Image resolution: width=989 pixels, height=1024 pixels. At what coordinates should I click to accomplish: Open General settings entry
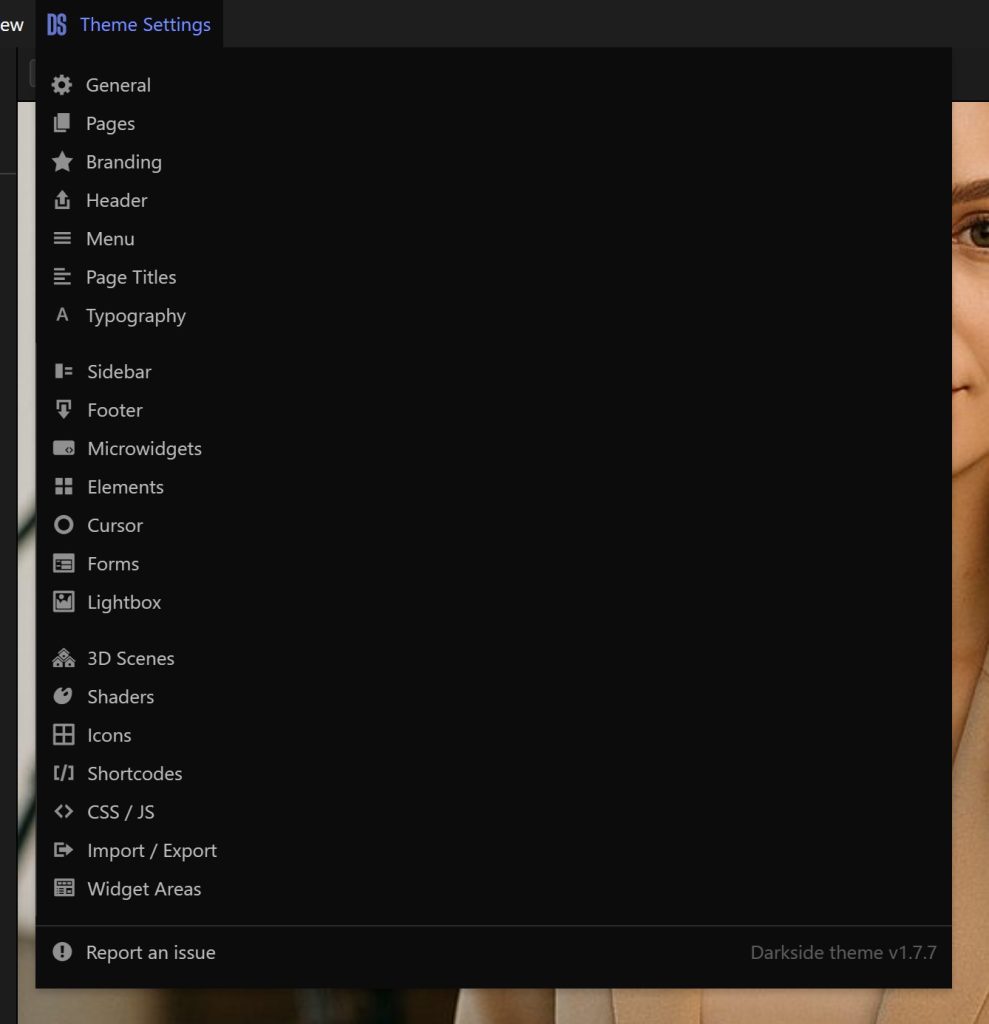[118, 85]
